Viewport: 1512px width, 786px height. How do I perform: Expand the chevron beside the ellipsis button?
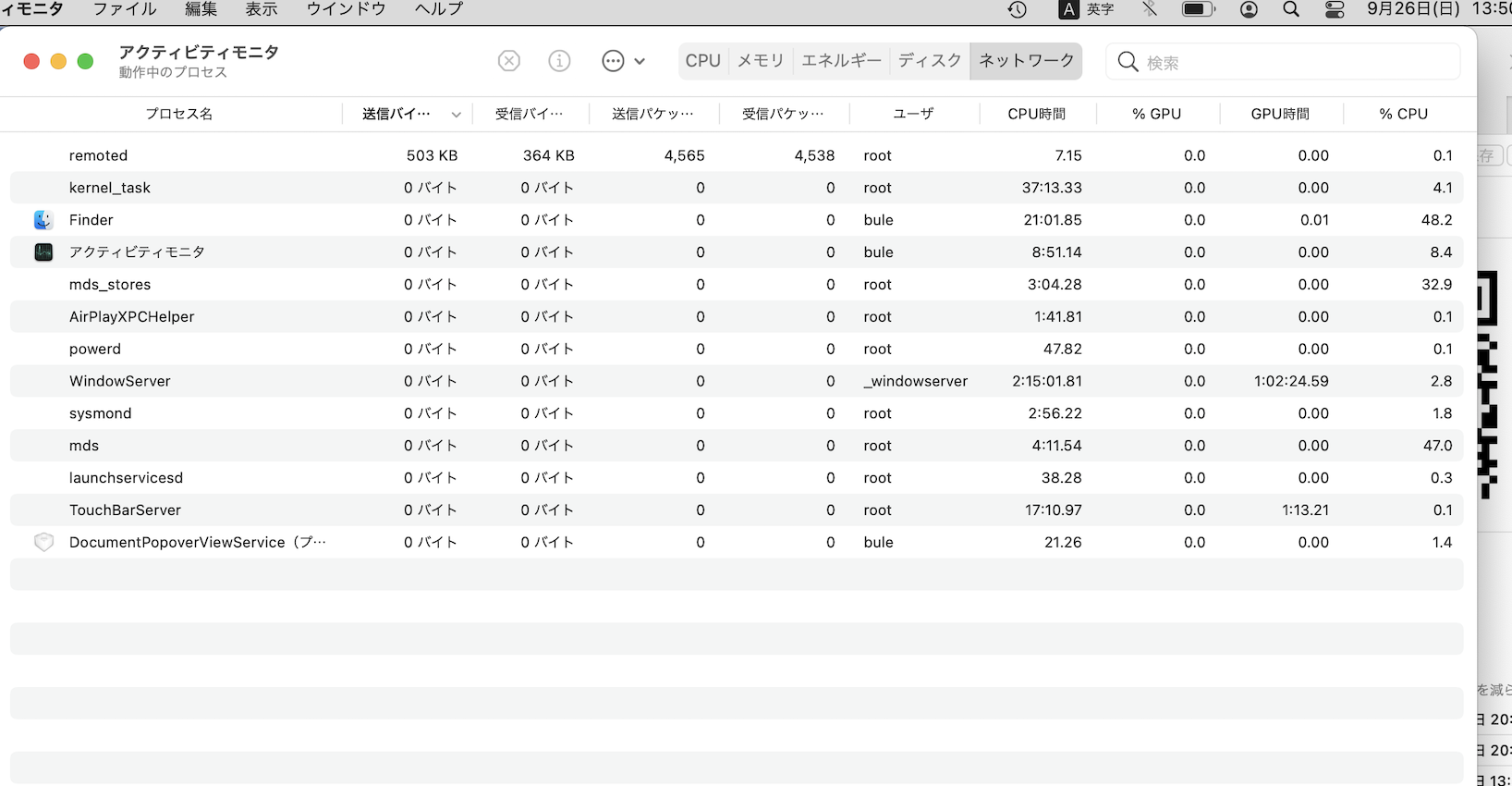640,62
